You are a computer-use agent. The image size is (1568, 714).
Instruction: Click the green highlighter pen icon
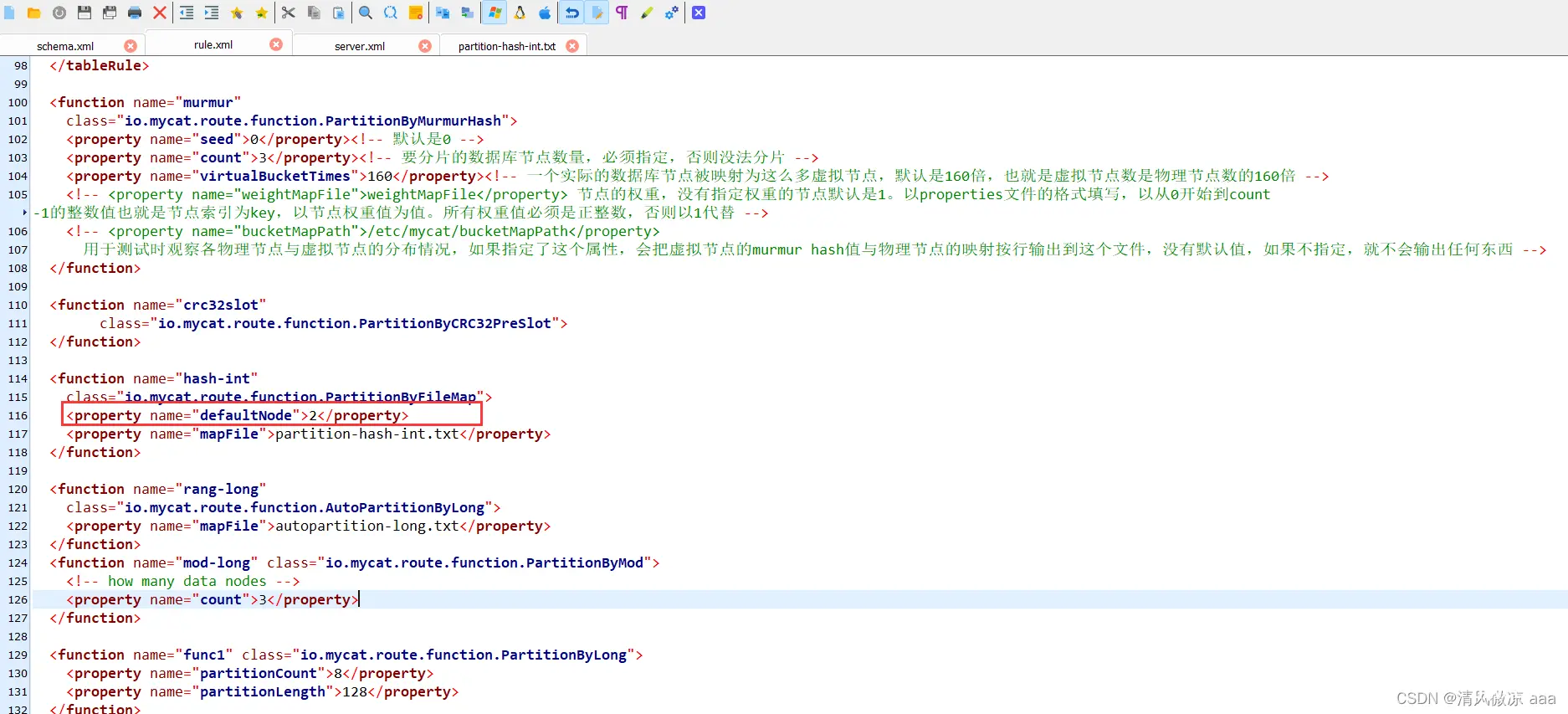(647, 13)
